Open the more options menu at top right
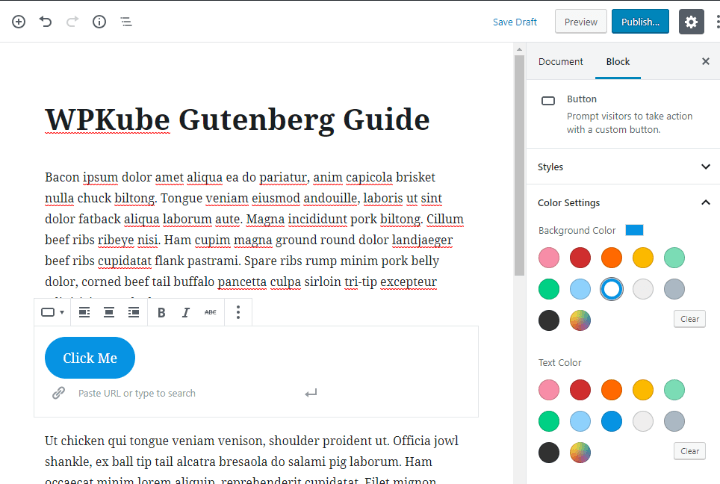Screen dimensions: 720x484 coord(718,22)
